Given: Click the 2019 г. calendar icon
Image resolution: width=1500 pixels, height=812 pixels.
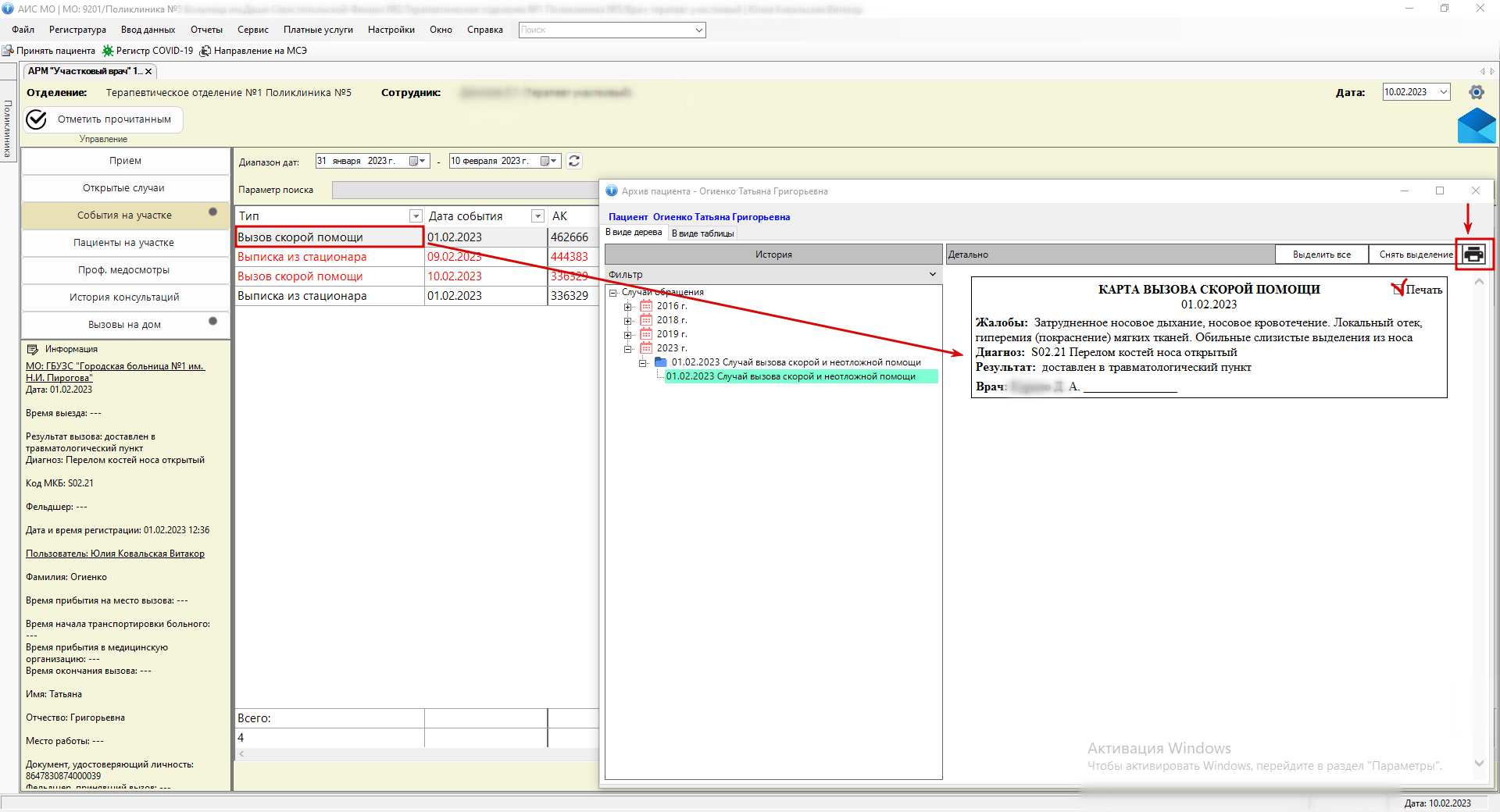Looking at the screenshot, I should (x=646, y=334).
